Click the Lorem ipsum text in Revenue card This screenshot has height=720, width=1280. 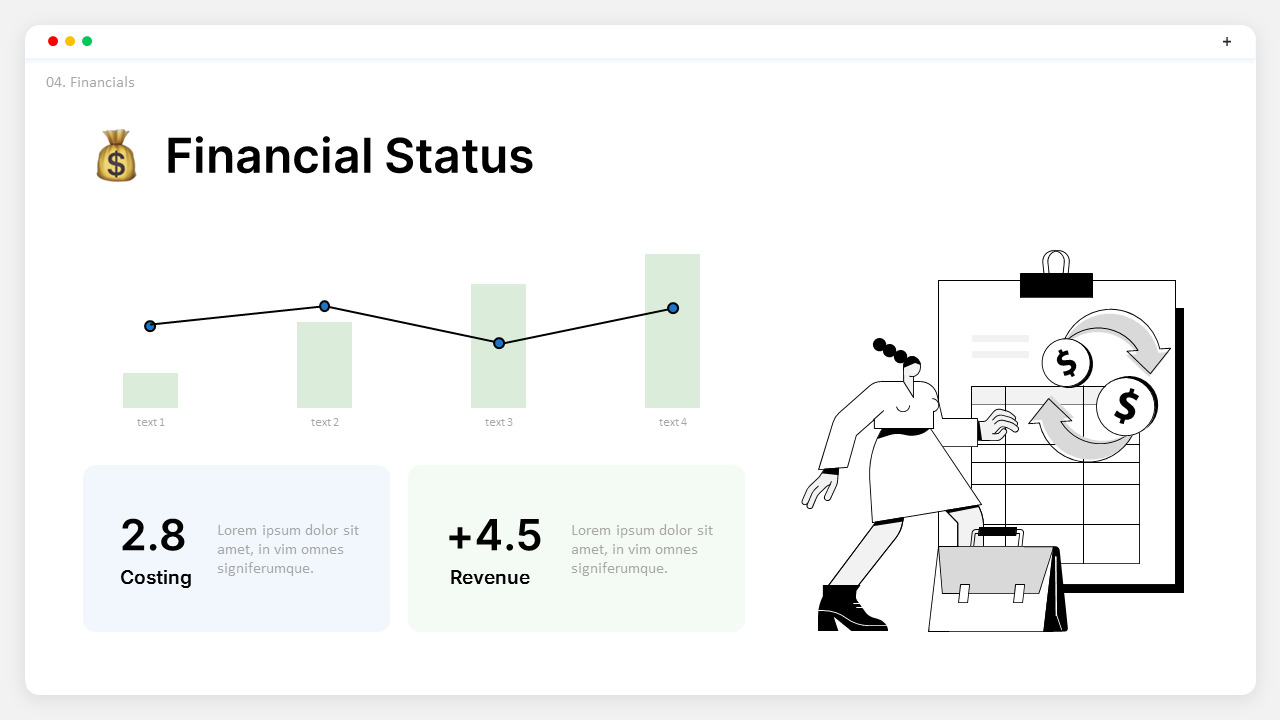(642, 549)
